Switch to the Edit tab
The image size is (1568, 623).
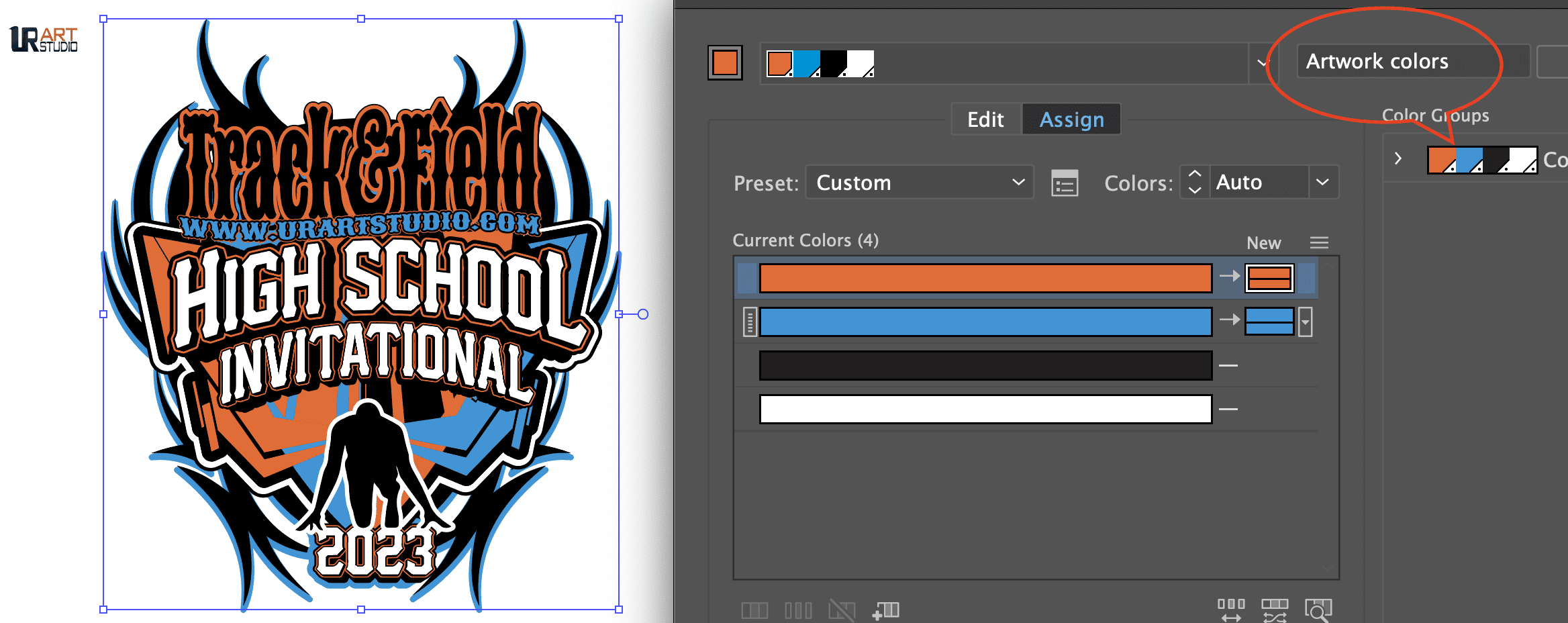(985, 119)
